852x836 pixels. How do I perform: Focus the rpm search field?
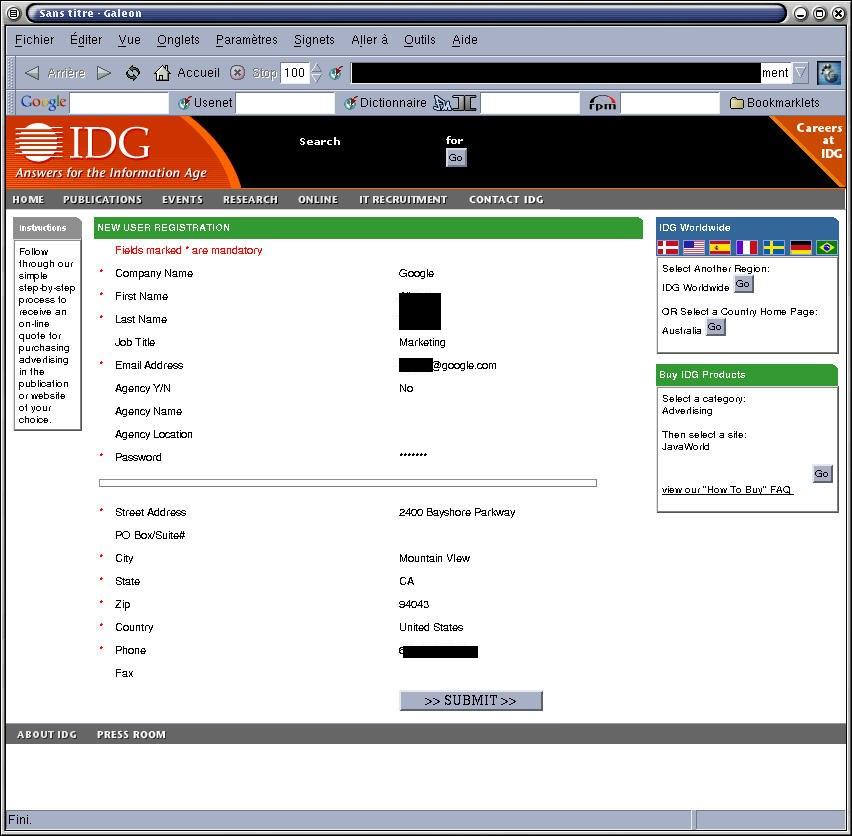tap(670, 103)
